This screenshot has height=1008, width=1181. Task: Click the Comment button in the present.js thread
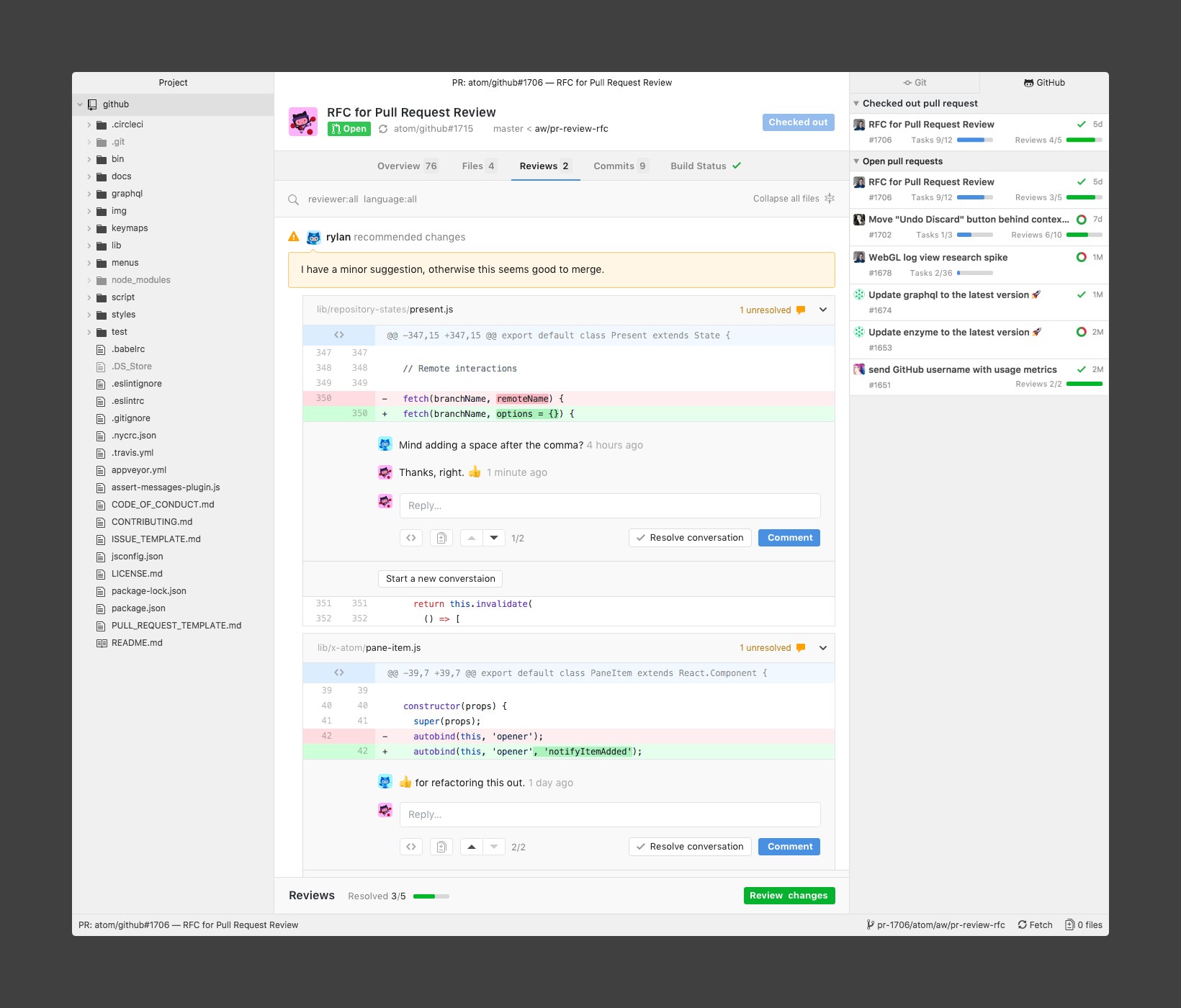pyautogui.click(x=789, y=538)
